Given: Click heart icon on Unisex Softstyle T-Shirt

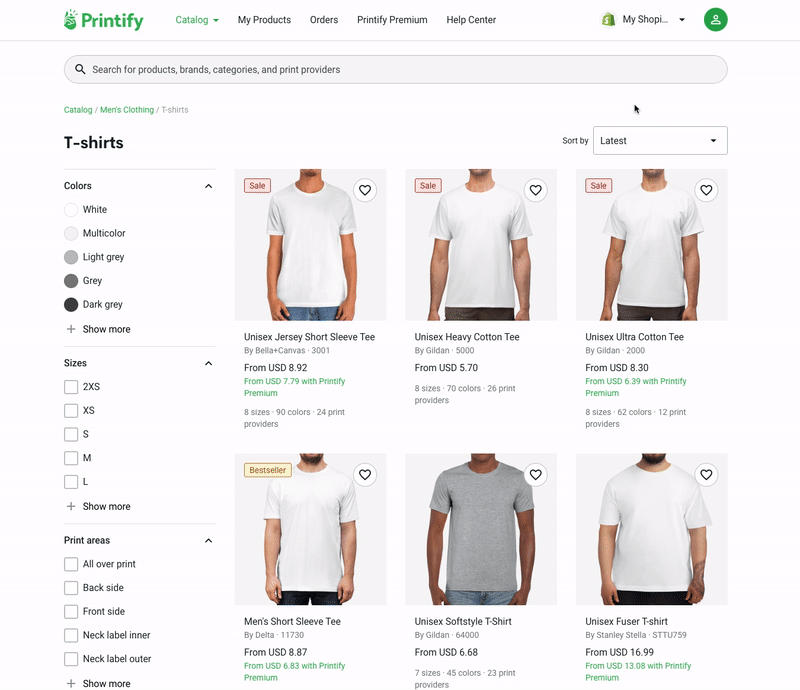Looking at the screenshot, I should (535, 475).
